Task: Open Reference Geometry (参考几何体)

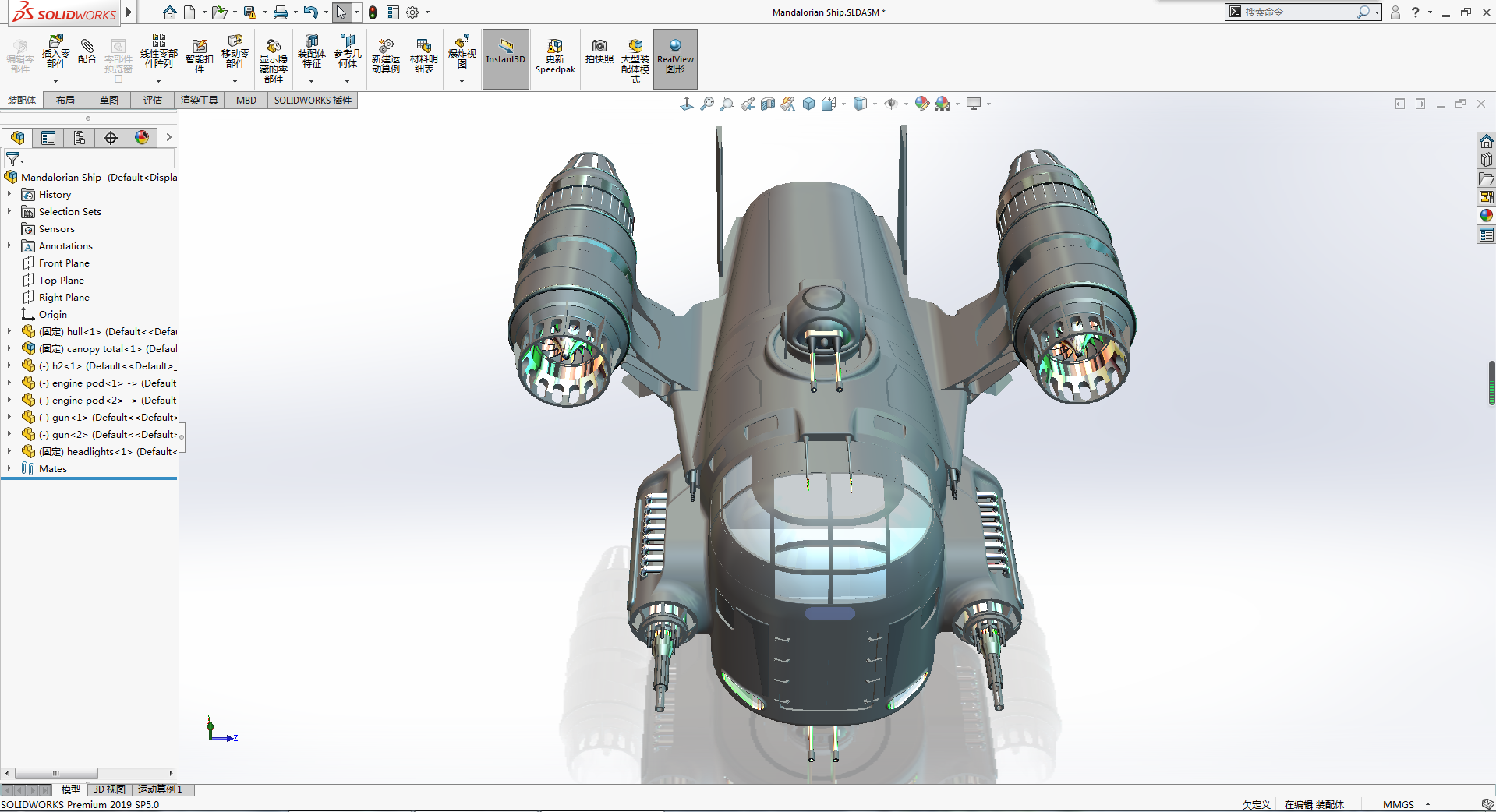Action: tap(348, 51)
